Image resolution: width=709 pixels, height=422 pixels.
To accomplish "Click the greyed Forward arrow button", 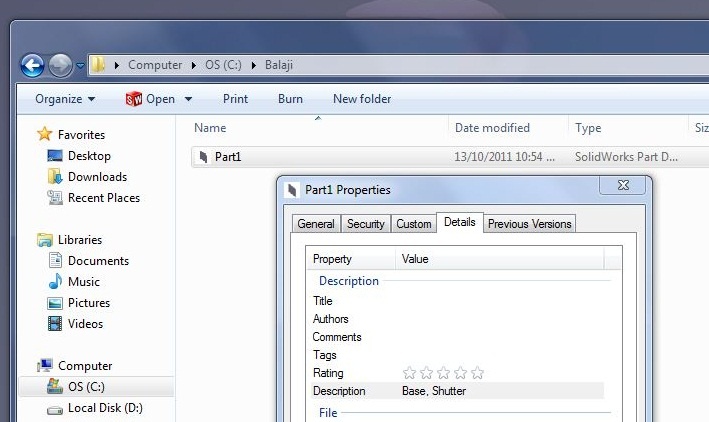I will tap(61, 66).
